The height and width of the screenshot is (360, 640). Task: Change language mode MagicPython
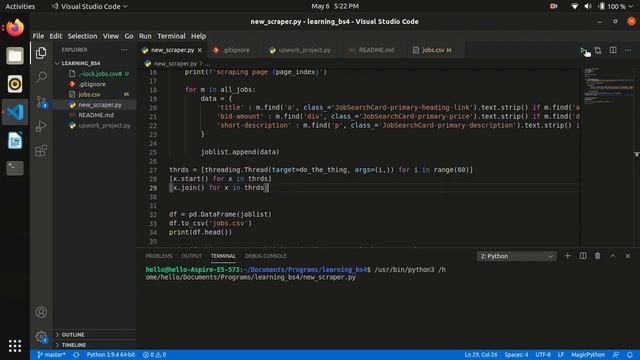[x=588, y=355]
